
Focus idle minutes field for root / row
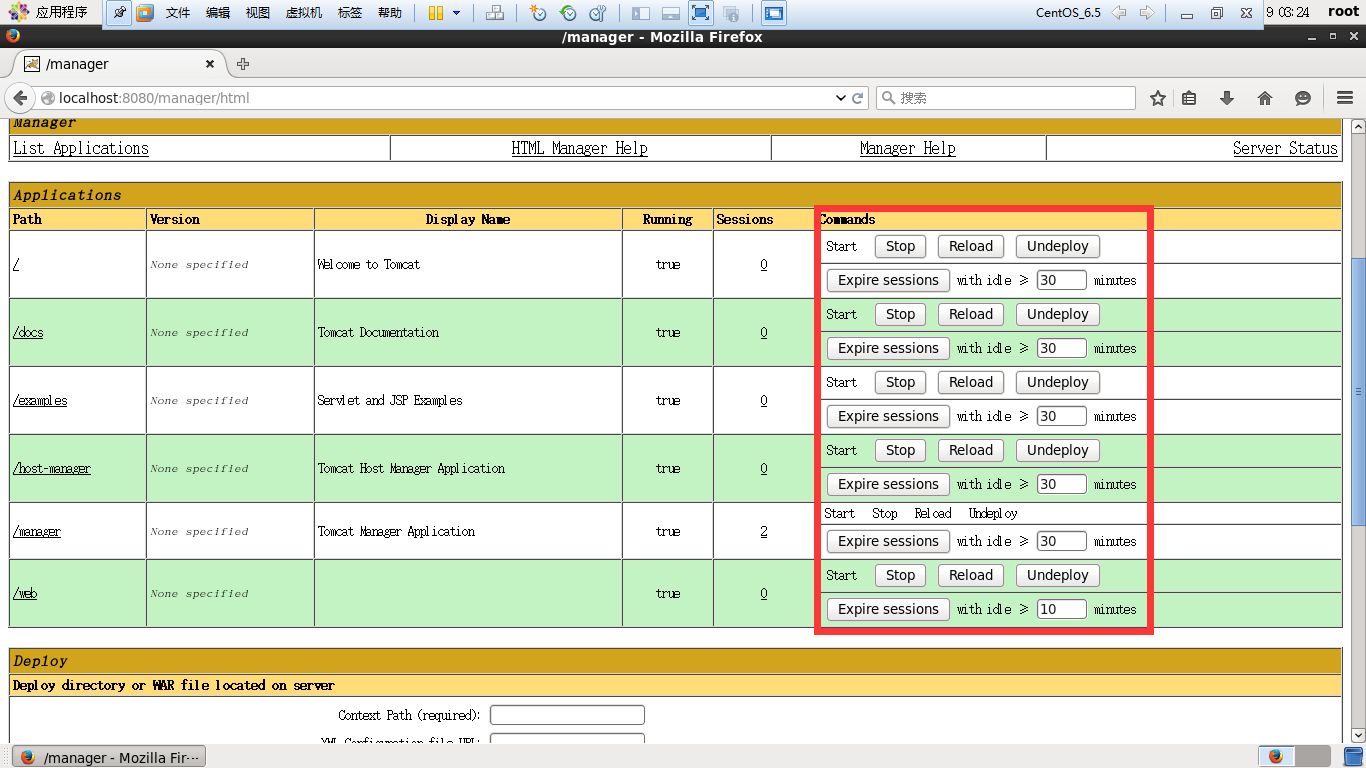coord(1061,280)
